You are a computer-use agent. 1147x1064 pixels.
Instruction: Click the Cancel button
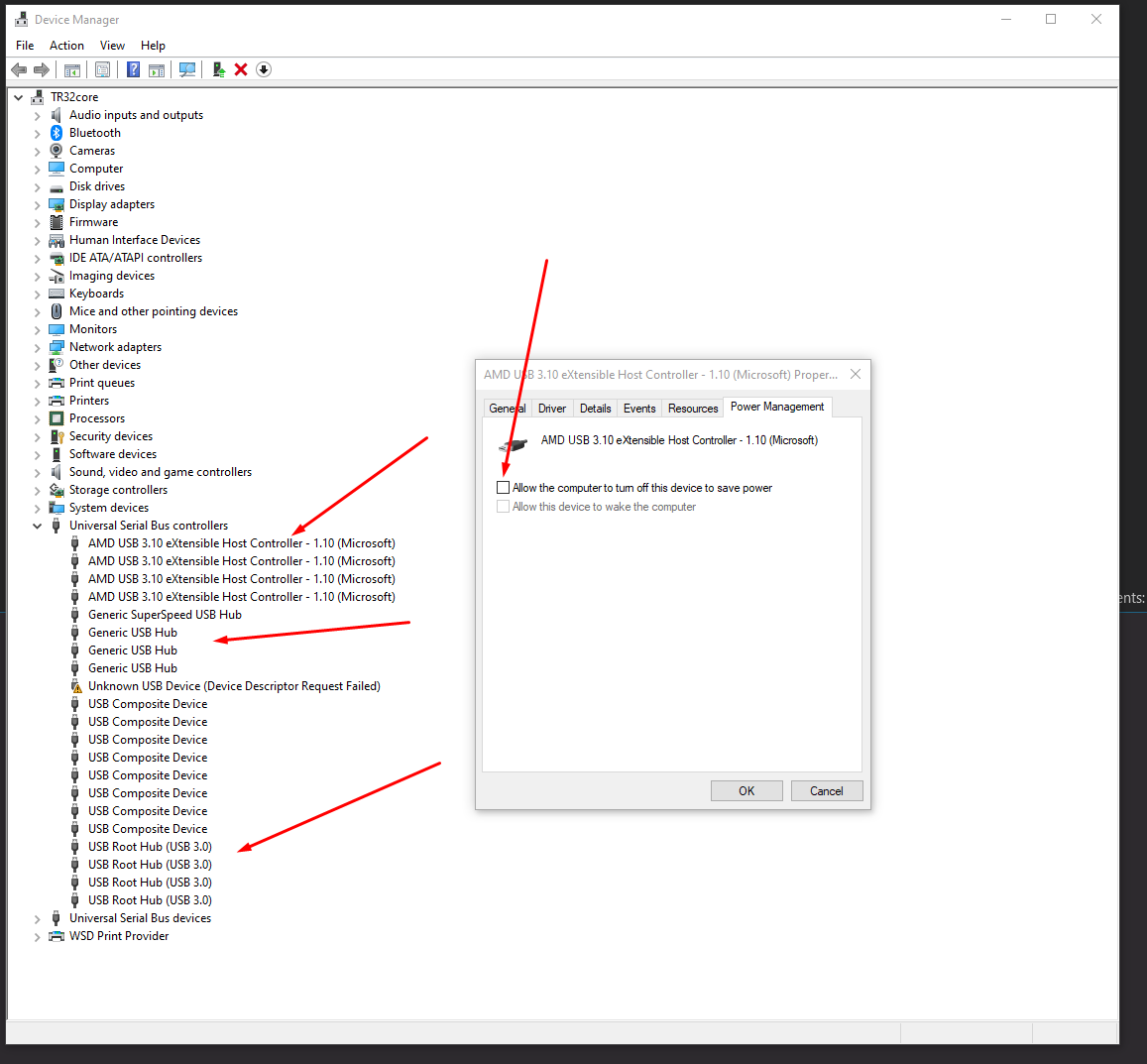826,791
